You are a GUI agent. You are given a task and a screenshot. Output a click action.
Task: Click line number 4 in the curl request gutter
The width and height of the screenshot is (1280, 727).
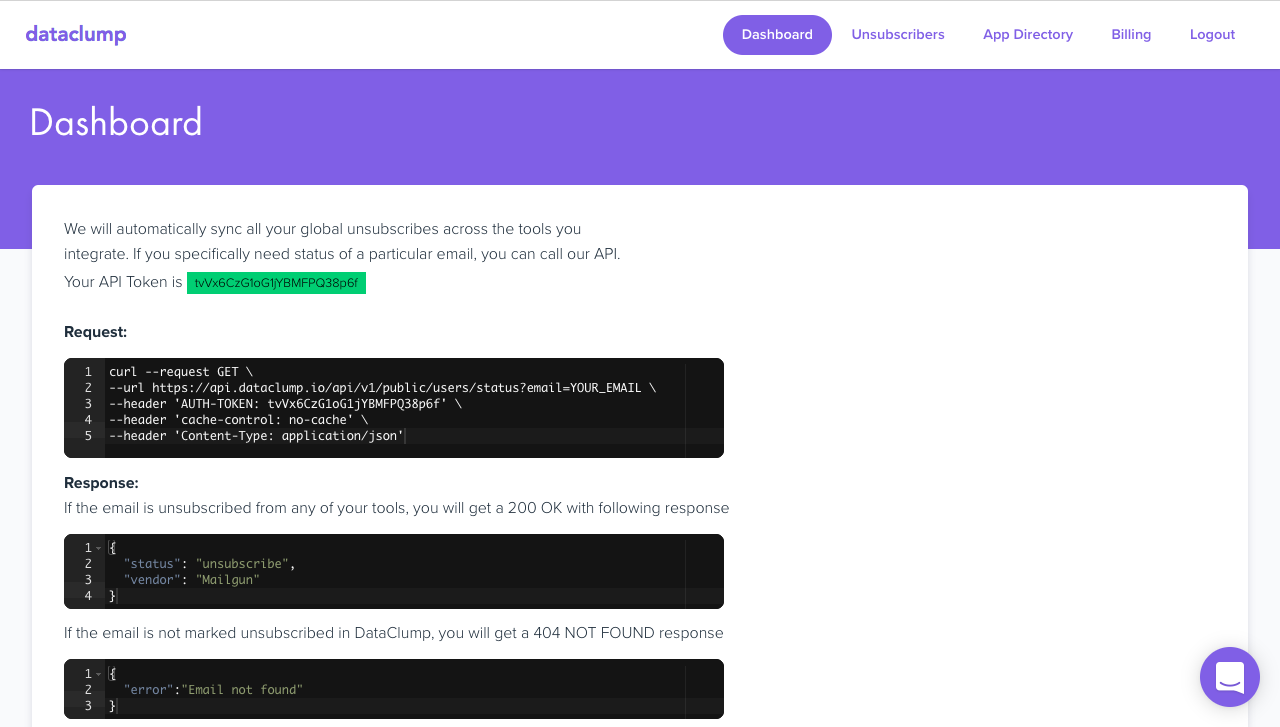coord(88,420)
